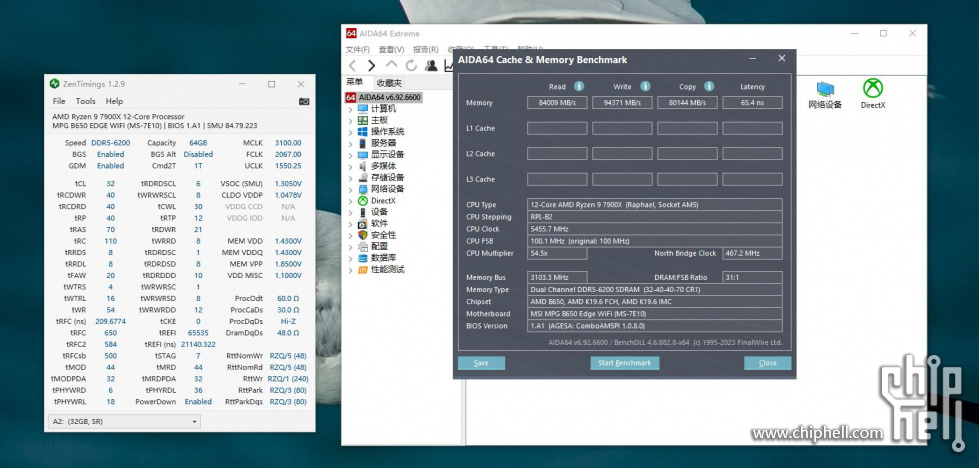Click the ZenTimings app icon in title bar
The width and height of the screenshot is (979, 468).
click(54, 84)
